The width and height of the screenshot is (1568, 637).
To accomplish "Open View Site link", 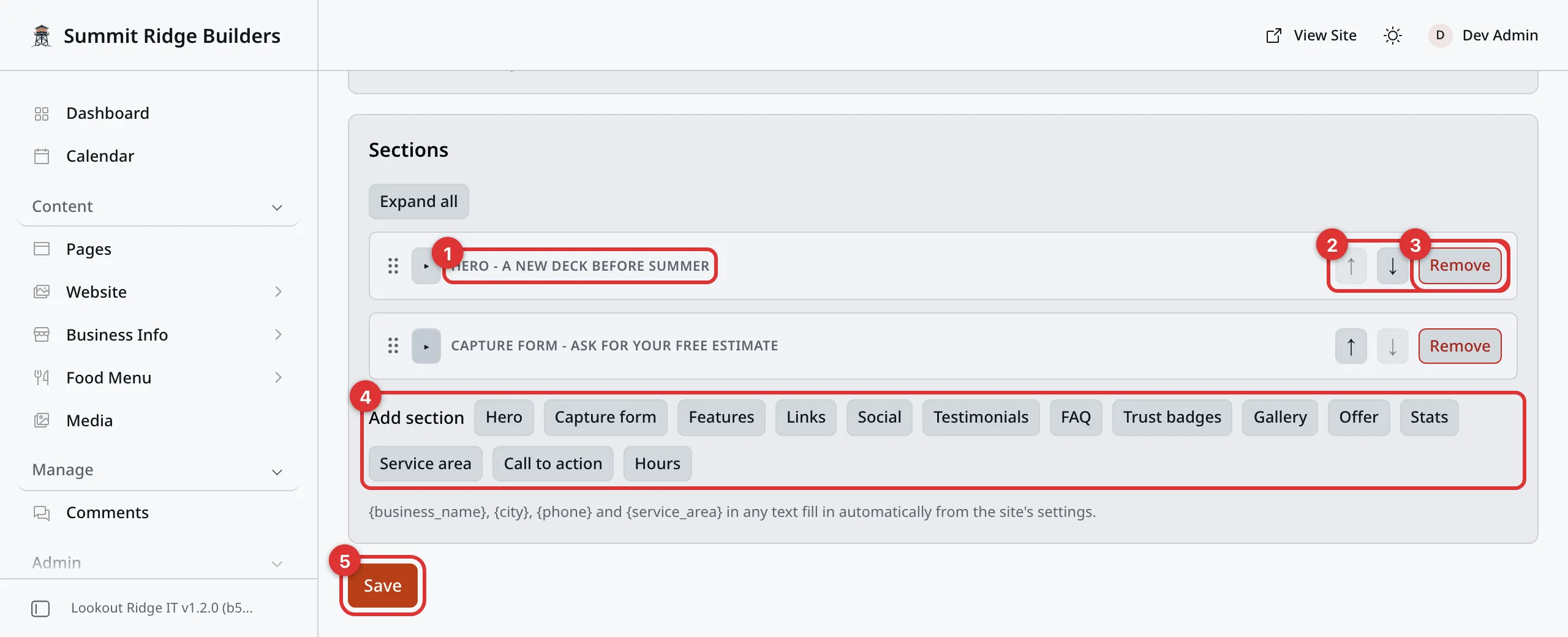I will (x=1311, y=36).
